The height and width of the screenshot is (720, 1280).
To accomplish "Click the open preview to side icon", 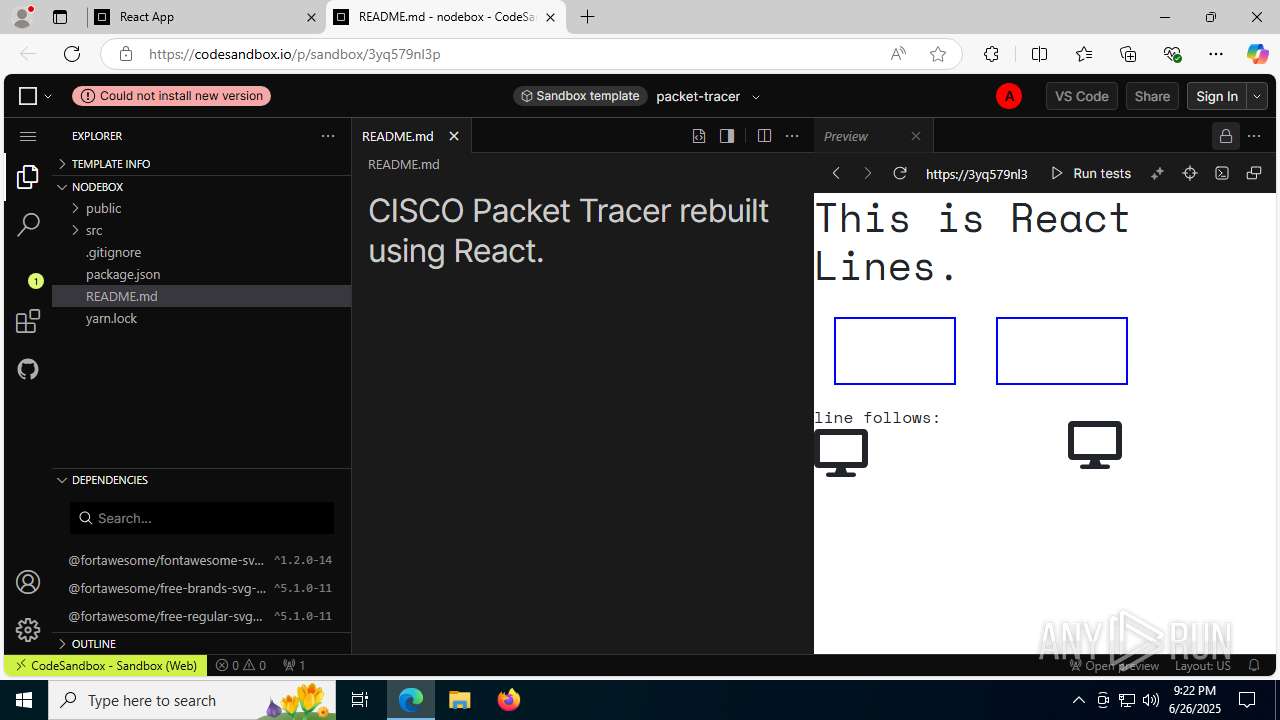I will pyautogui.click(x=727, y=136).
